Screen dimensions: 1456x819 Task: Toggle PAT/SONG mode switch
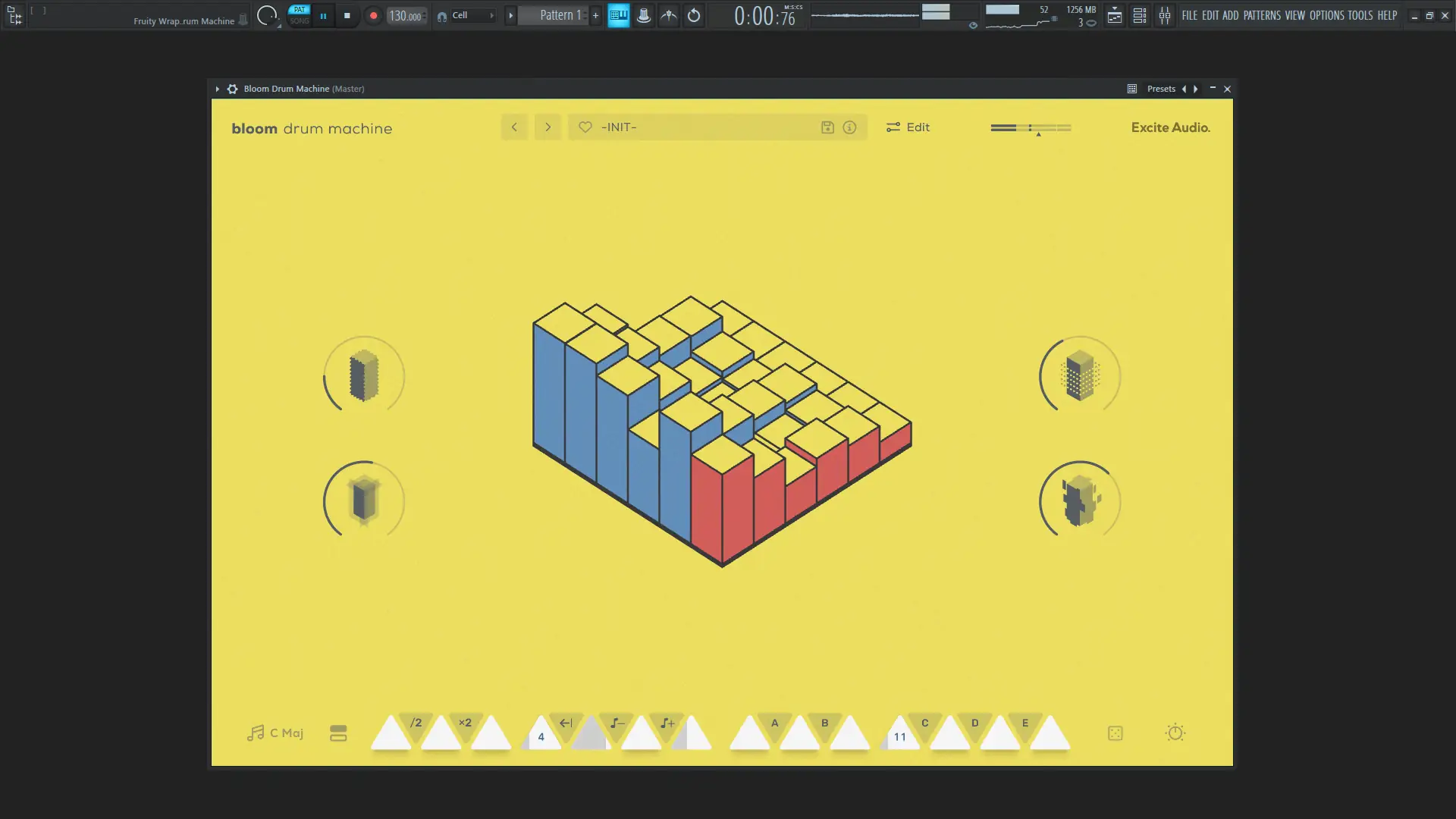(x=300, y=15)
